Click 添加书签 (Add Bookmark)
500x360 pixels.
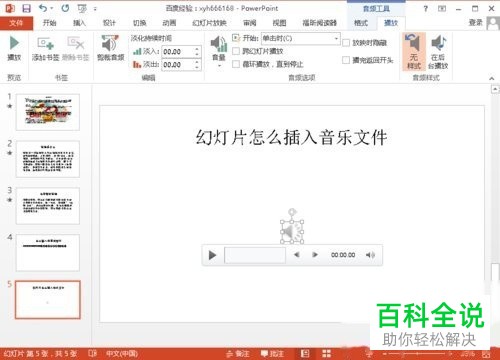click(46, 48)
